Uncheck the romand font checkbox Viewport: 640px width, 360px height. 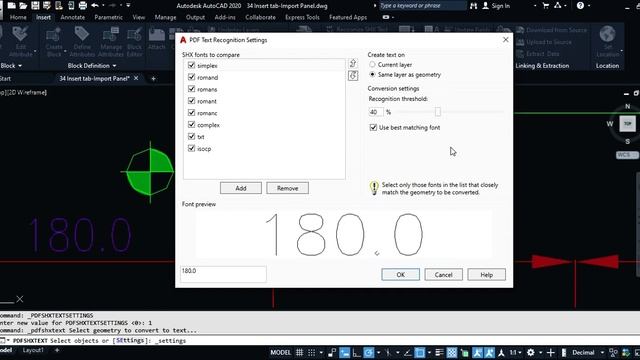tap(191, 77)
